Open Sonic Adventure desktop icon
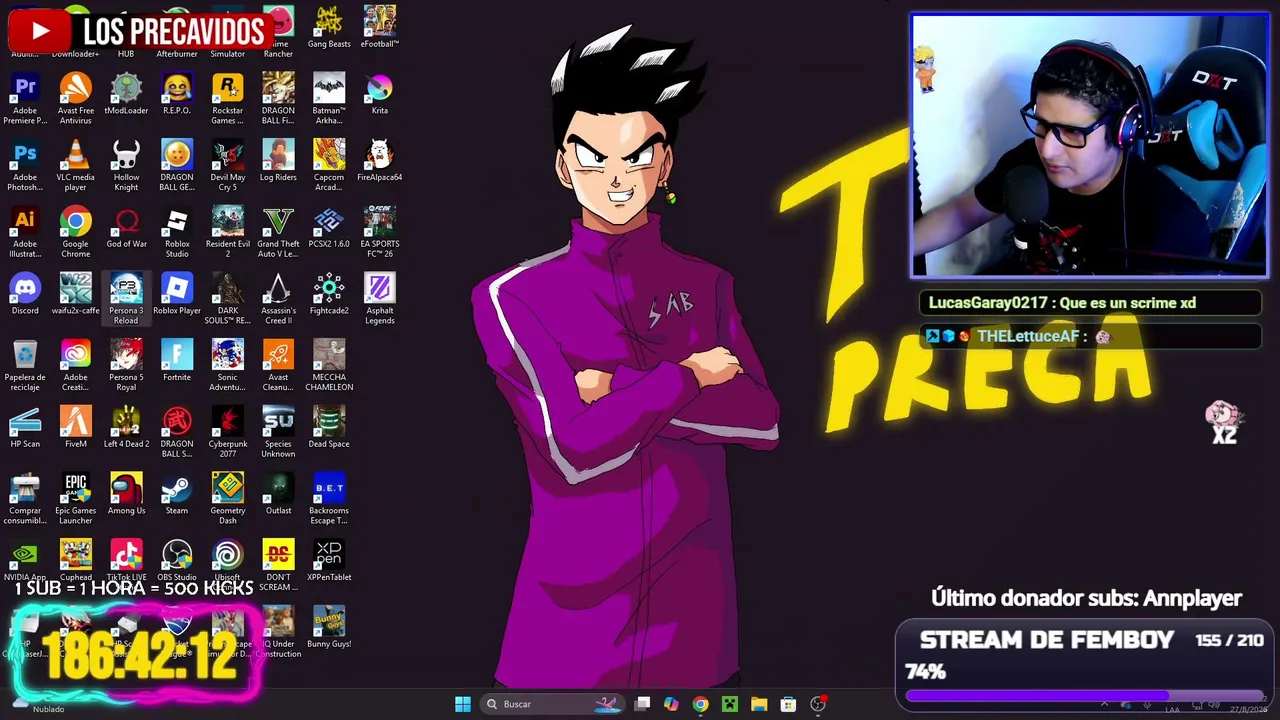 pos(228,366)
